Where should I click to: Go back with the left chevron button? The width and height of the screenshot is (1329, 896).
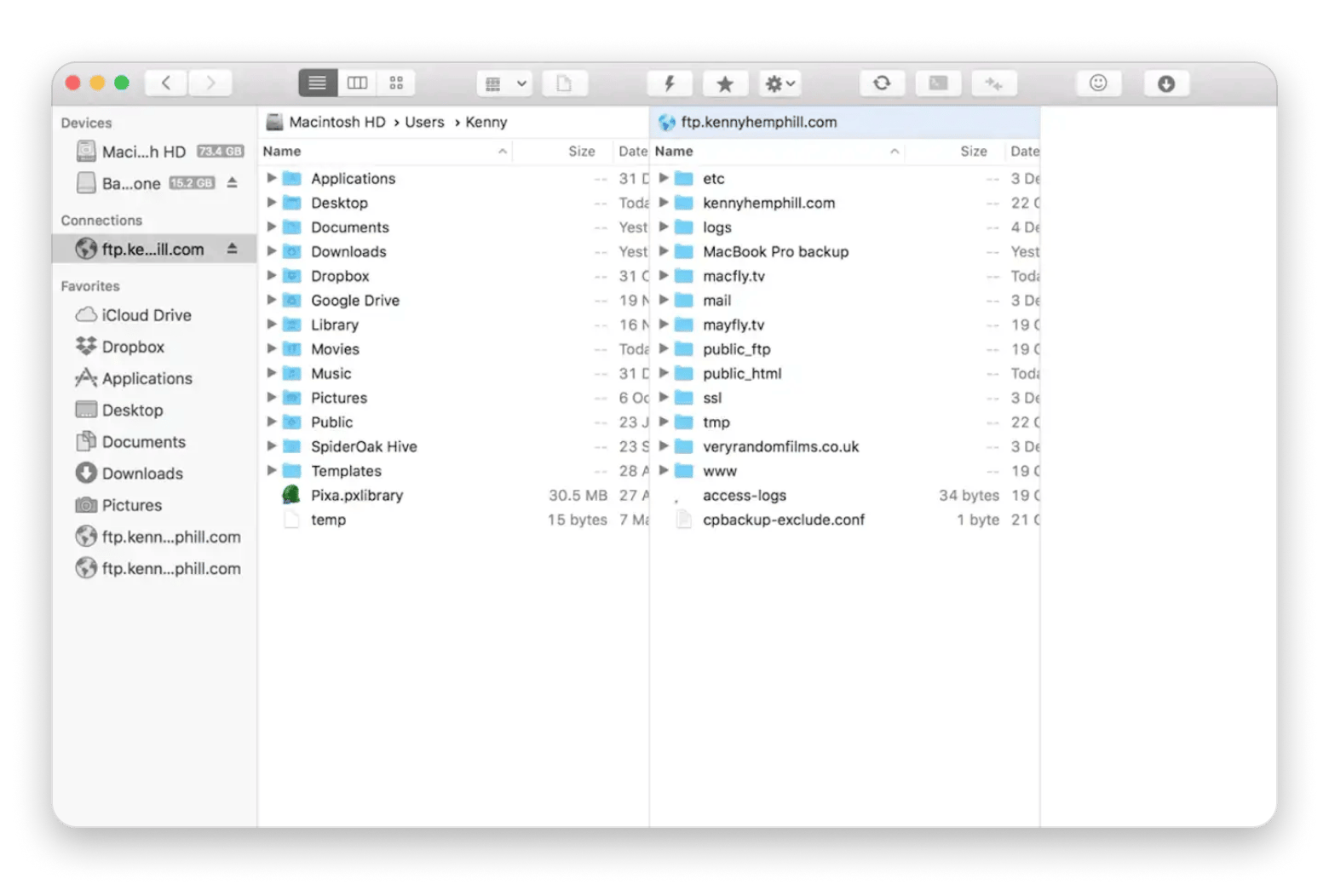pos(167,83)
